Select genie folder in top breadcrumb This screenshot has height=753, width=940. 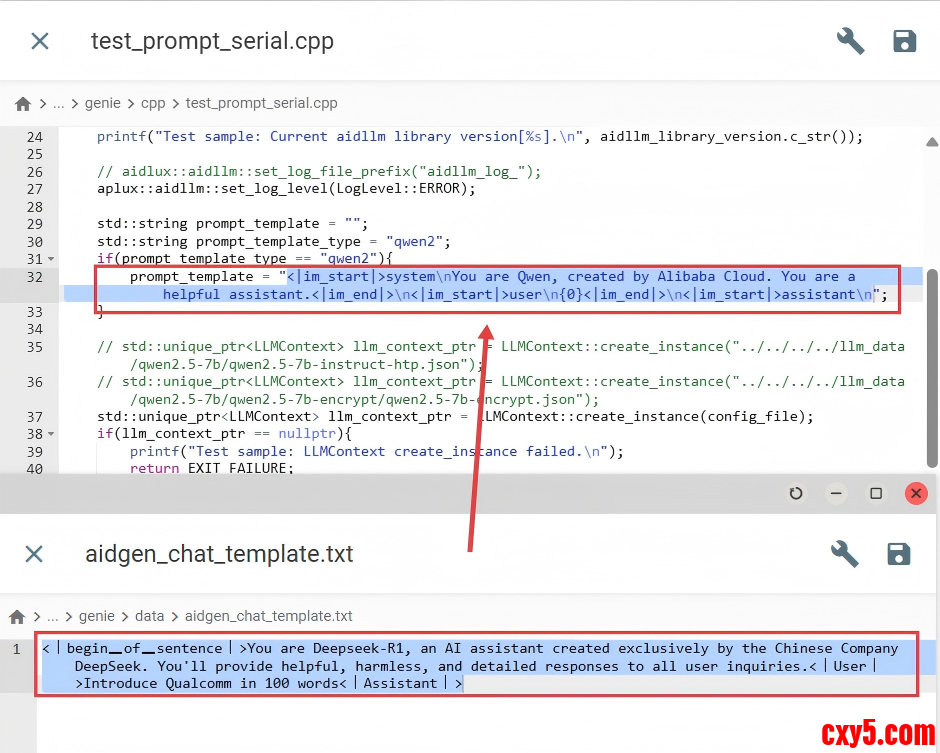pyautogui.click(x=103, y=104)
